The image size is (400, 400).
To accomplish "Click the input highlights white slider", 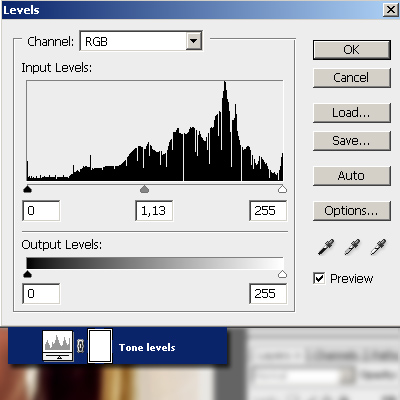I will [282, 190].
